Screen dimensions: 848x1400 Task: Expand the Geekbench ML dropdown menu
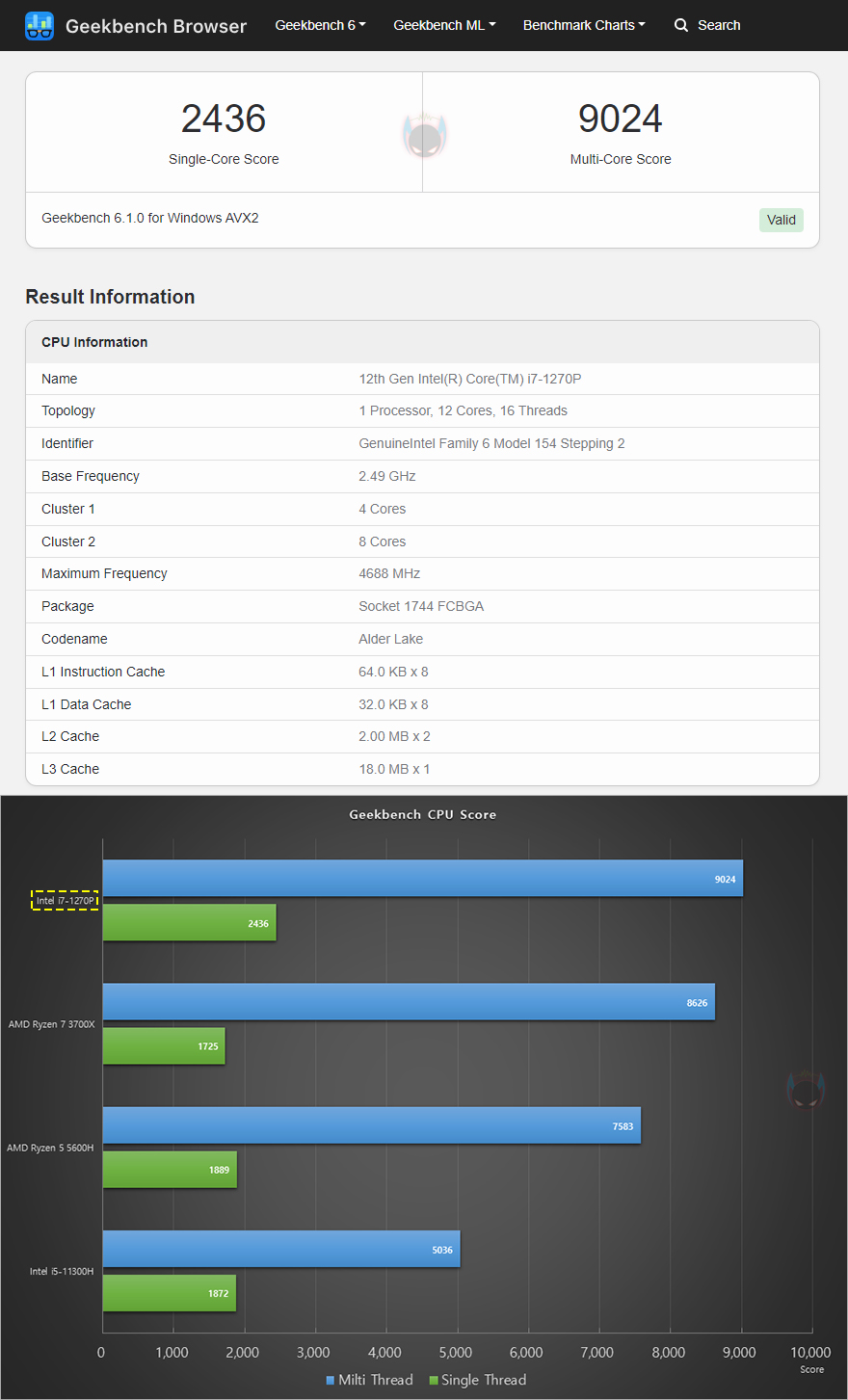(444, 25)
